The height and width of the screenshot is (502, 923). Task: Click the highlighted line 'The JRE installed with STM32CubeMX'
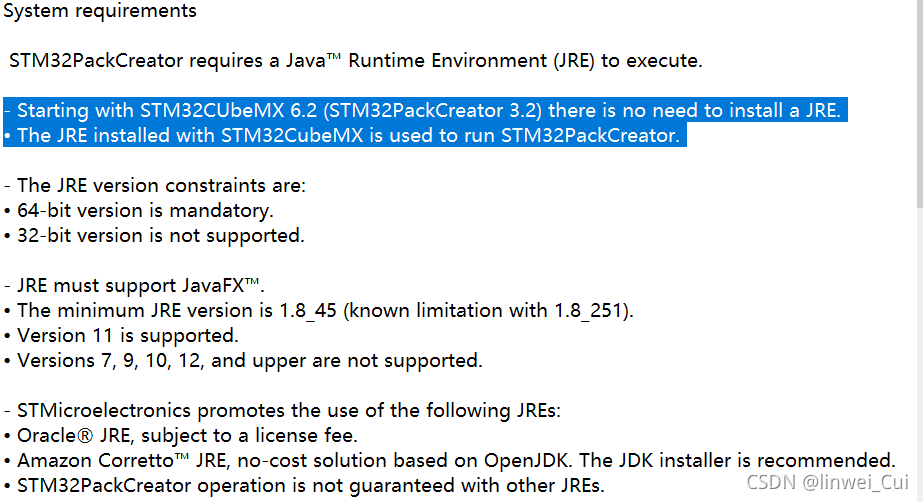coord(345,135)
